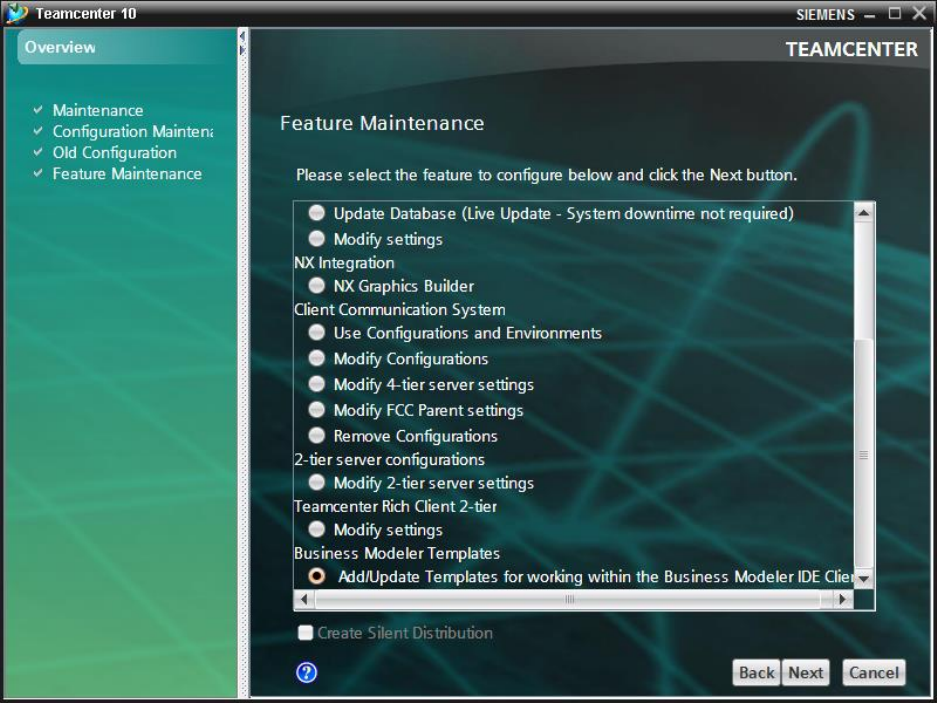Viewport: 937px width, 703px height.
Task: Click the horizontal scroll left arrow
Action: (x=304, y=598)
